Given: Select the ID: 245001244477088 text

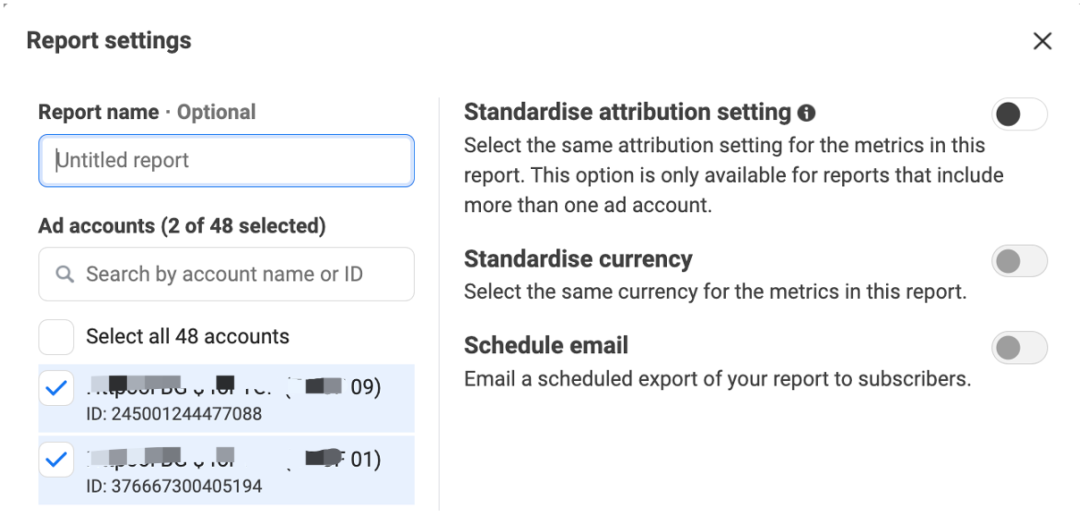Looking at the screenshot, I should pyautogui.click(x=174, y=414).
